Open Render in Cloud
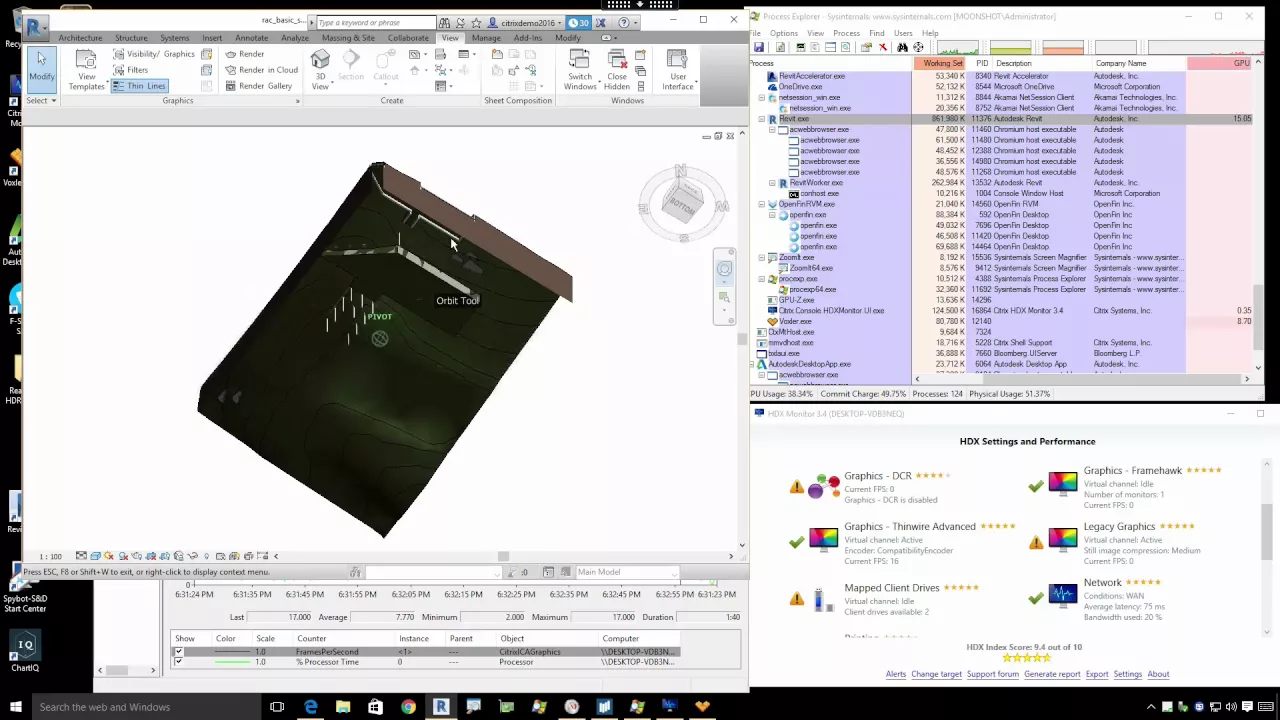The width and height of the screenshot is (1280, 720). [x=261, y=70]
